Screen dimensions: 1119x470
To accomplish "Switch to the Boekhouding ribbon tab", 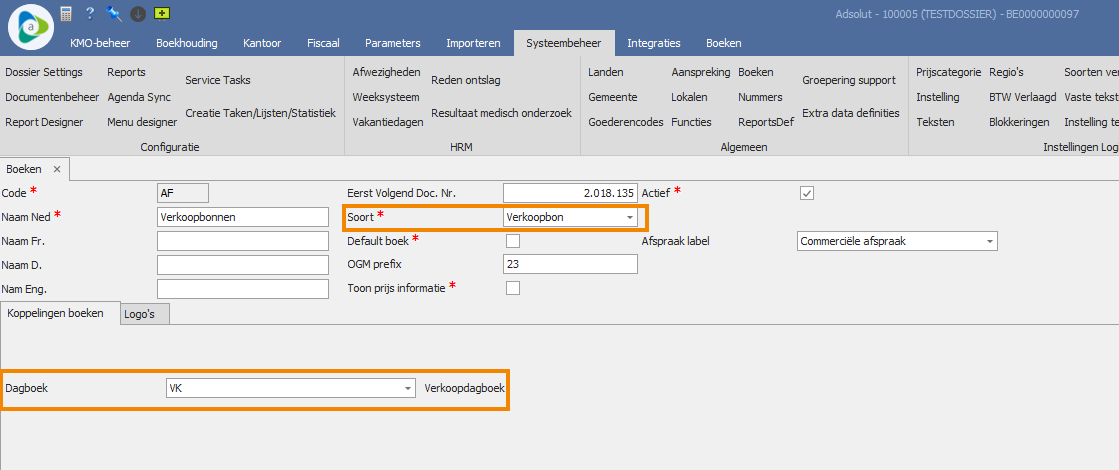I will point(187,43).
